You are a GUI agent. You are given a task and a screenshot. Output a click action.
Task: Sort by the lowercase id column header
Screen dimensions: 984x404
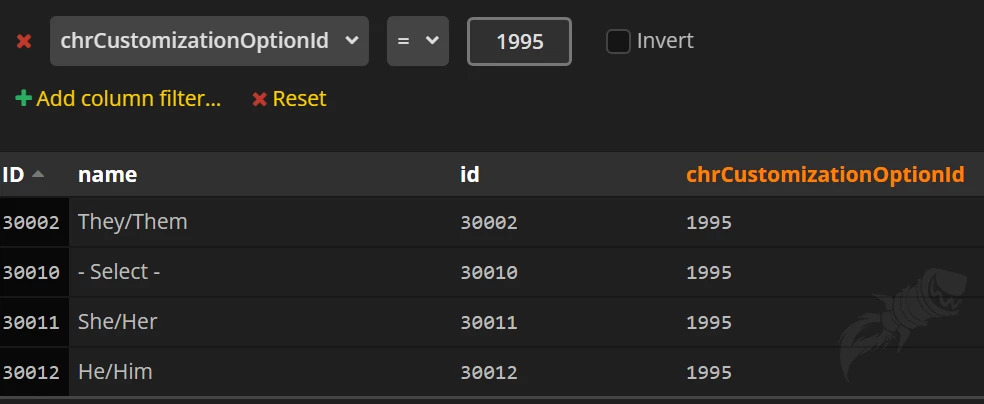pos(469,175)
